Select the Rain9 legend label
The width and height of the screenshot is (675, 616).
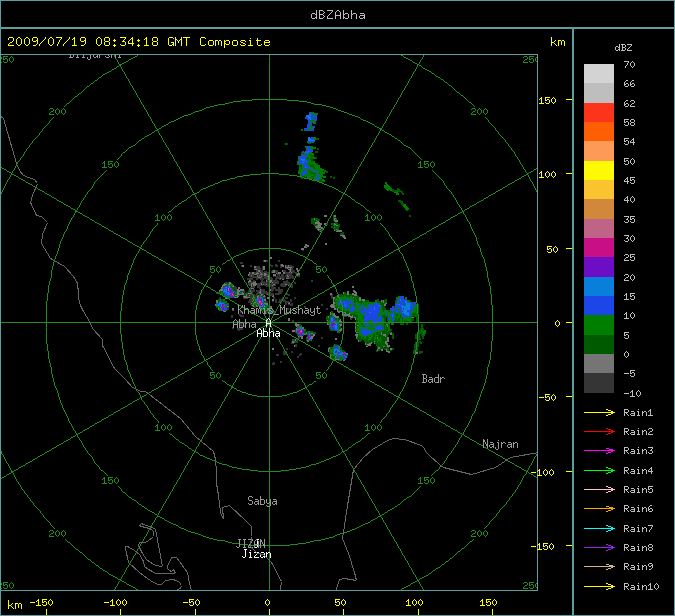coord(638,566)
